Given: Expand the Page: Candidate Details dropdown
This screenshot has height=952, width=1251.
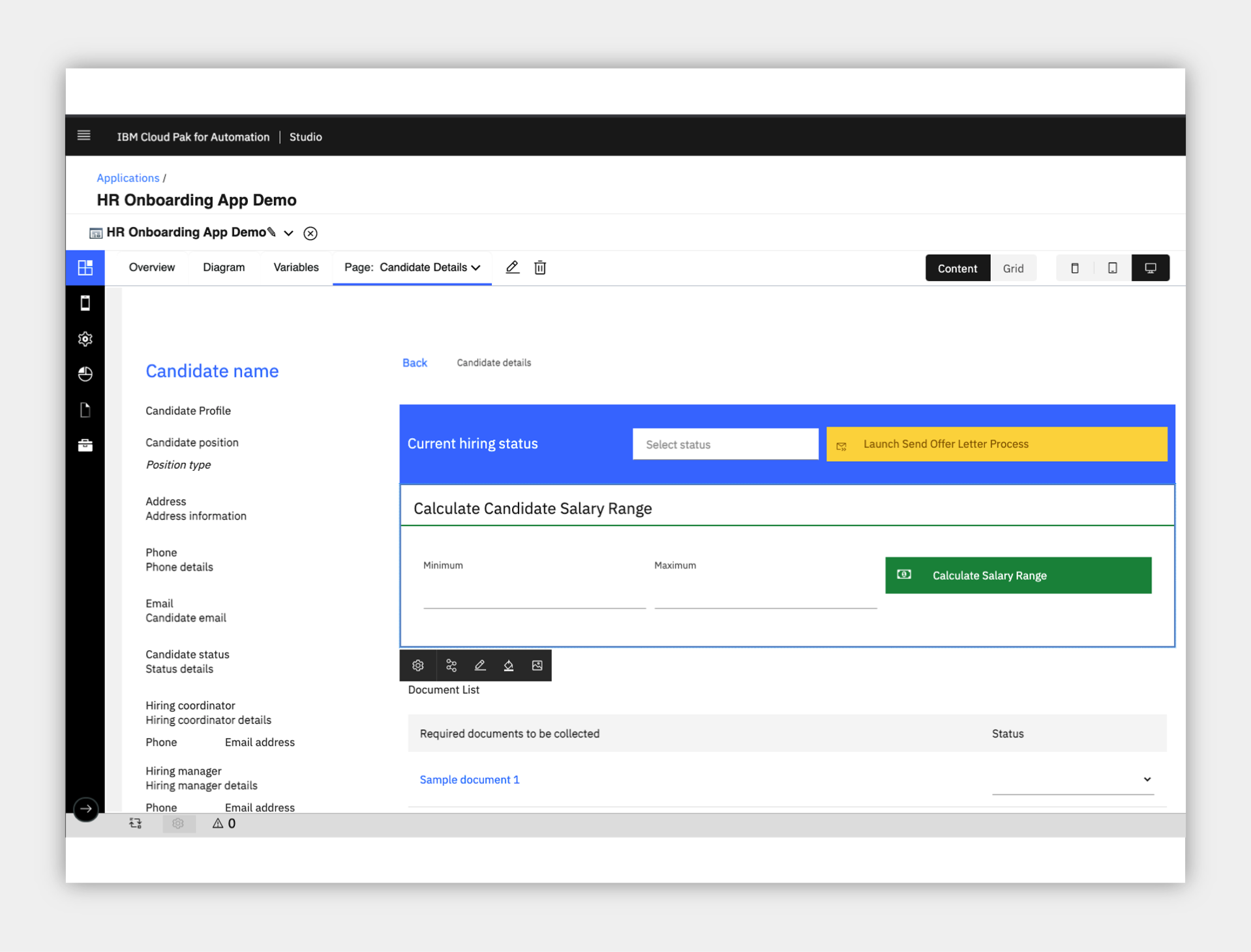Looking at the screenshot, I should click(x=412, y=267).
